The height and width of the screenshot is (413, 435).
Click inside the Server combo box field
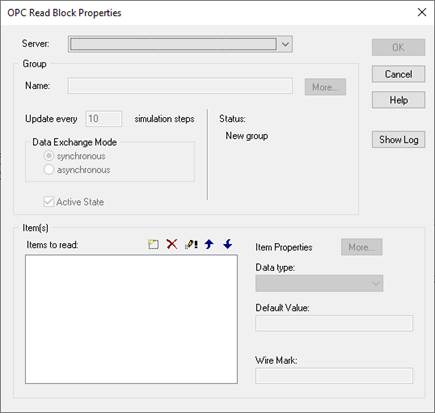tap(173, 44)
